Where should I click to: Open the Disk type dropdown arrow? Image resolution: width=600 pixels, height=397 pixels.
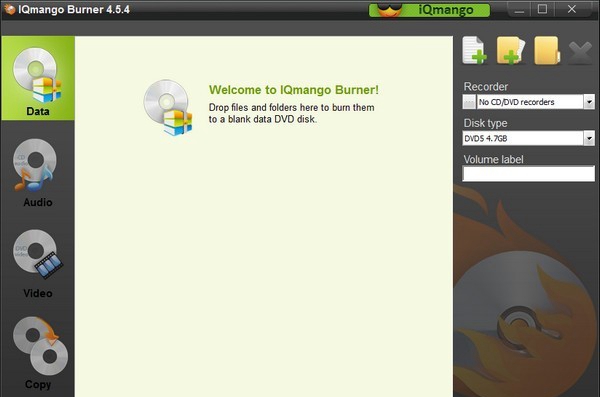pyautogui.click(x=589, y=138)
